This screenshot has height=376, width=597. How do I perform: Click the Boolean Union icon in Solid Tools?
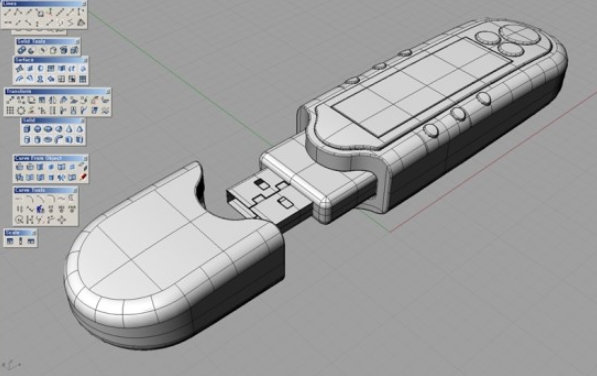[x=21, y=50]
